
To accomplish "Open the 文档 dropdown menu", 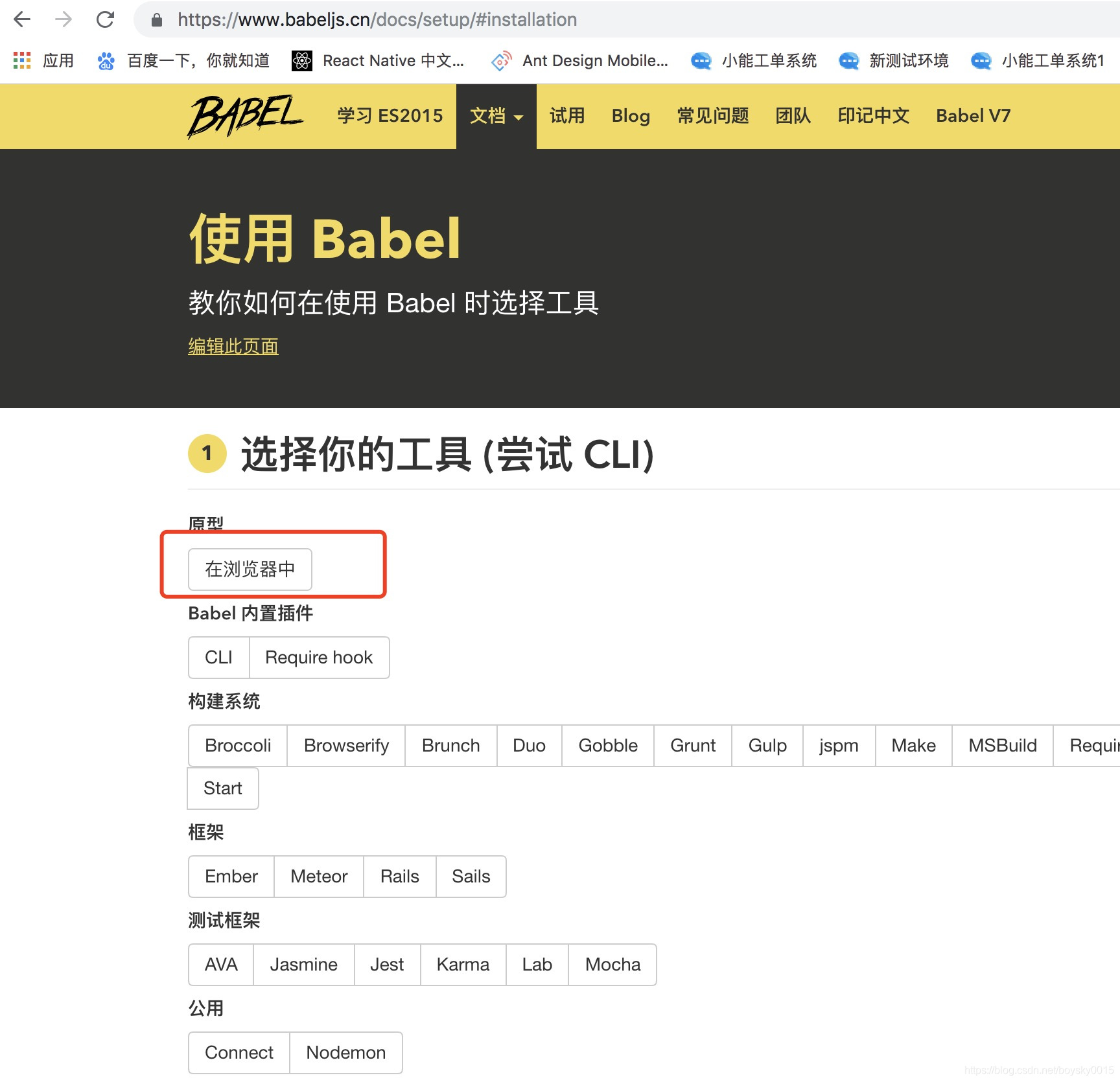I will 496,116.
